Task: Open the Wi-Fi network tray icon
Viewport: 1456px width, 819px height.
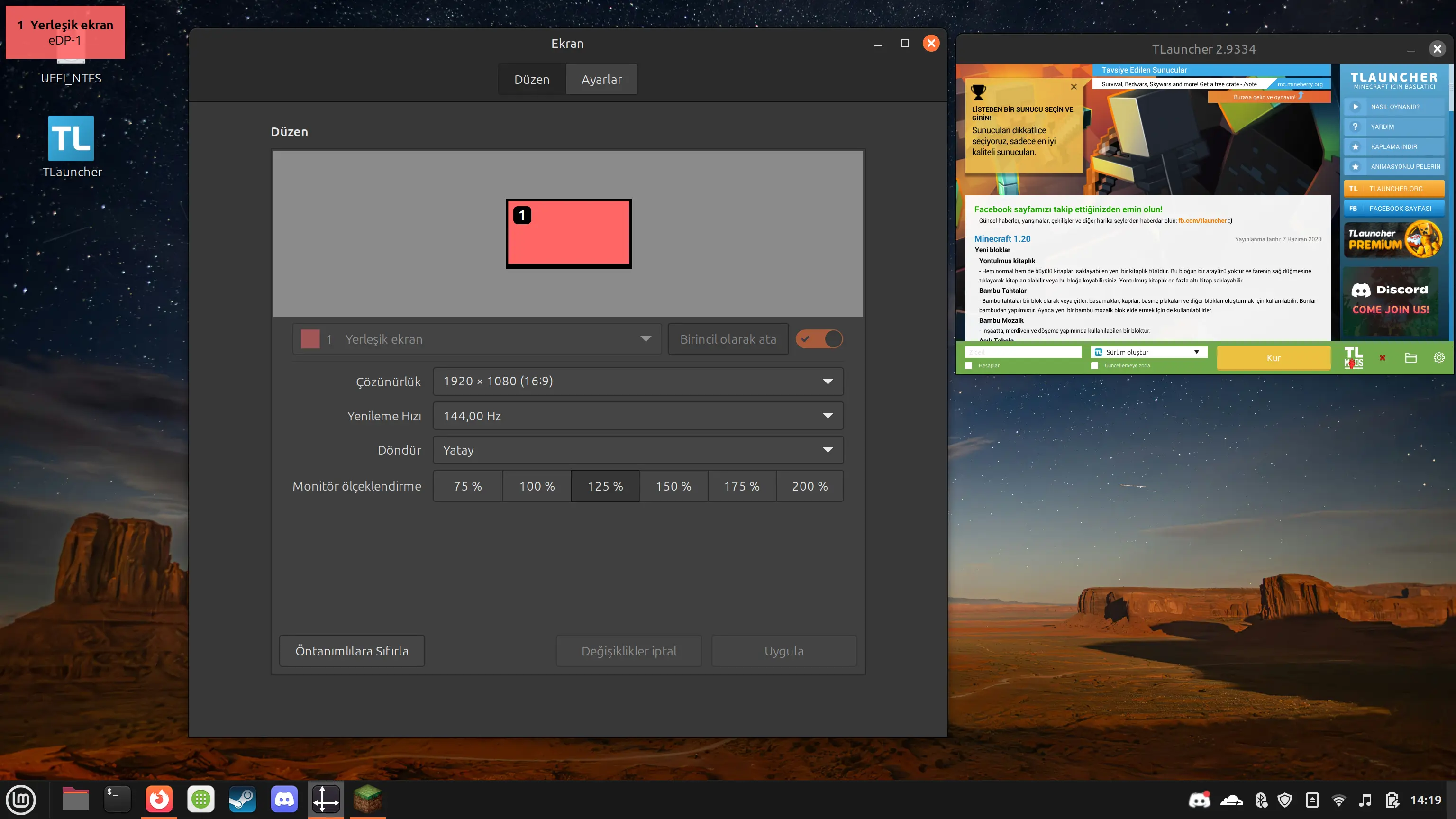Action: click(1338, 800)
